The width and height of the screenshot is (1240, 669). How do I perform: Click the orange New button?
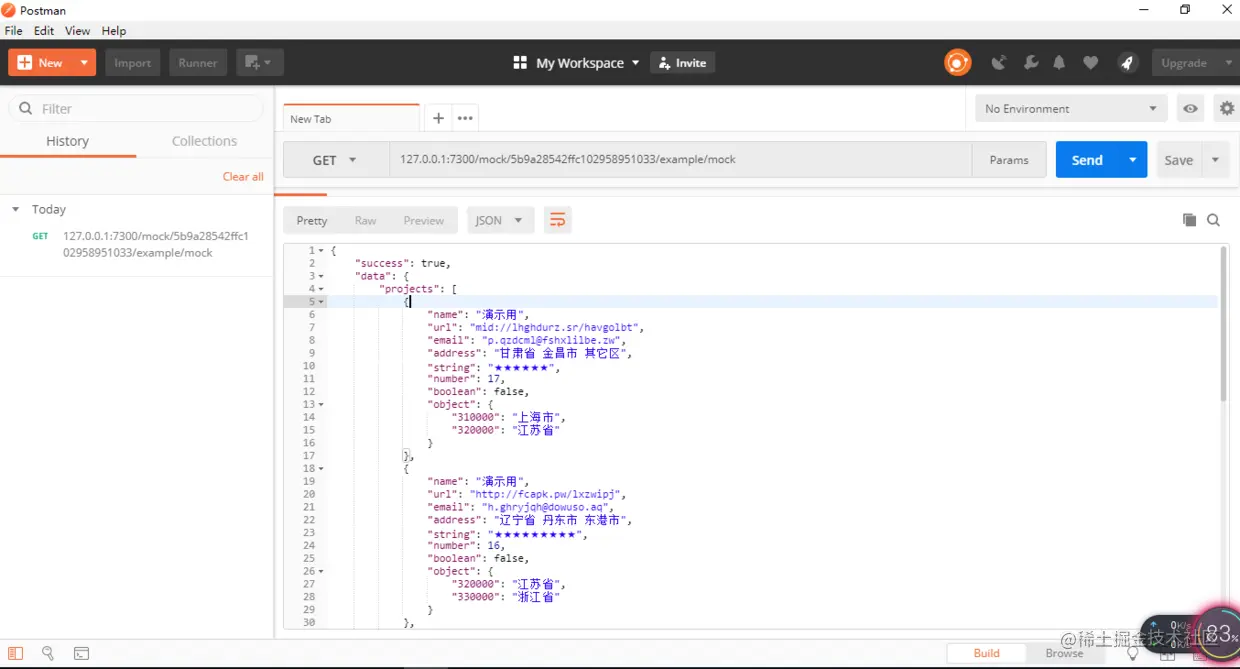click(41, 62)
